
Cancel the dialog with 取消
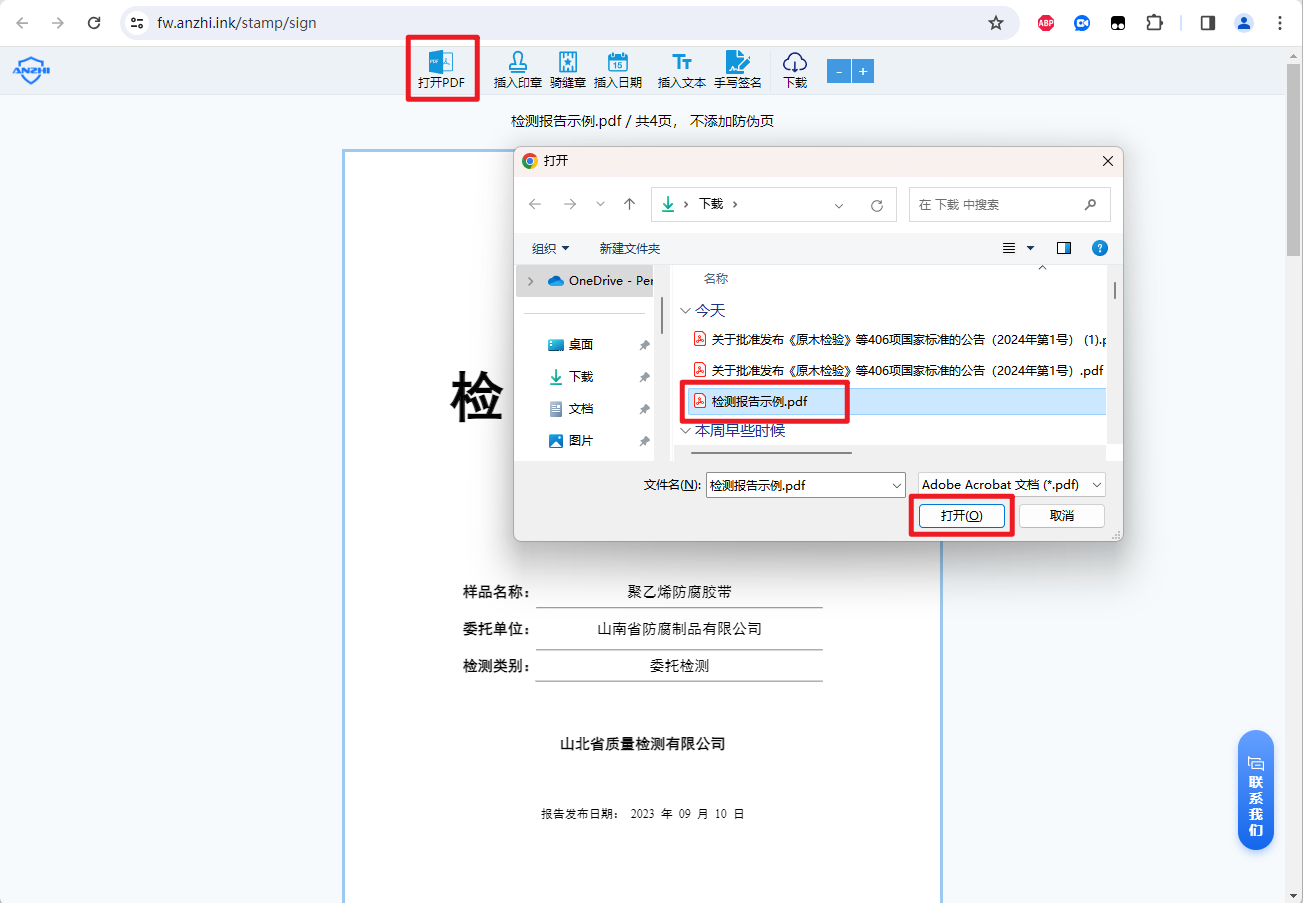click(x=1061, y=515)
